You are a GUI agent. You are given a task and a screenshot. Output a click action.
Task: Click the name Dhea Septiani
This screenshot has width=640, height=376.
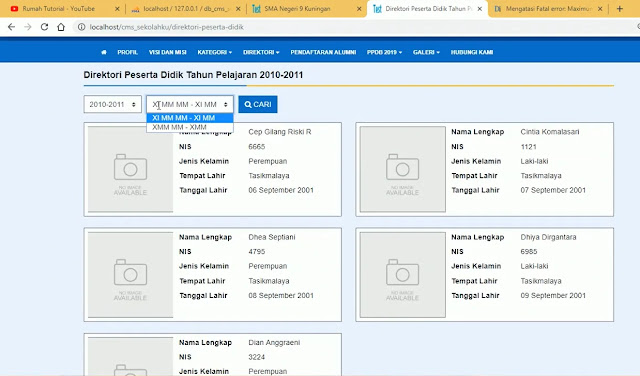271,237
